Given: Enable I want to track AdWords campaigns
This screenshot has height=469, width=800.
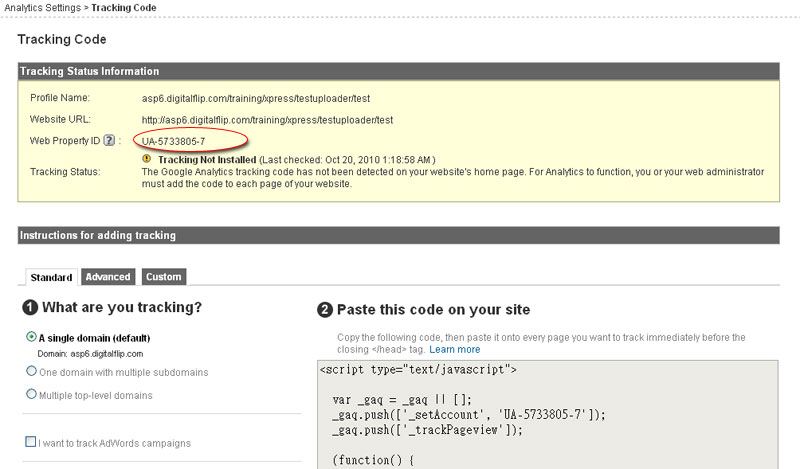Looking at the screenshot, I should 31,441.
